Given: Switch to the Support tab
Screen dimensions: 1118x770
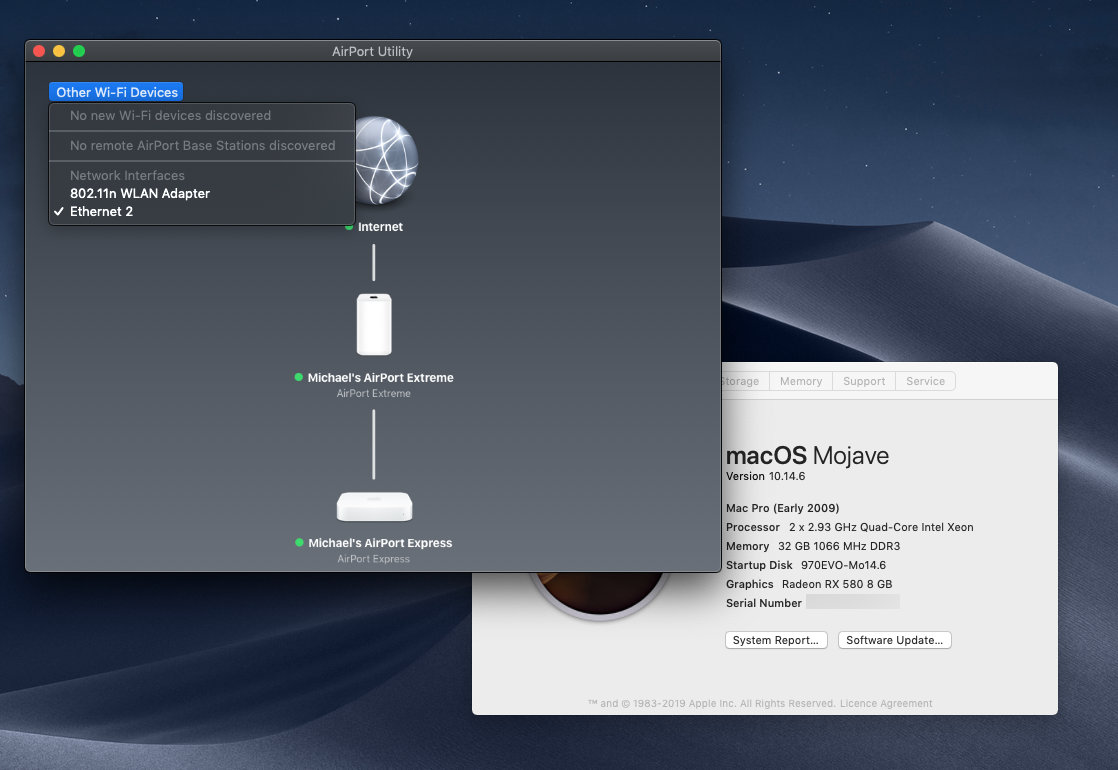Looking at the screenshot, I should [864, 381].
